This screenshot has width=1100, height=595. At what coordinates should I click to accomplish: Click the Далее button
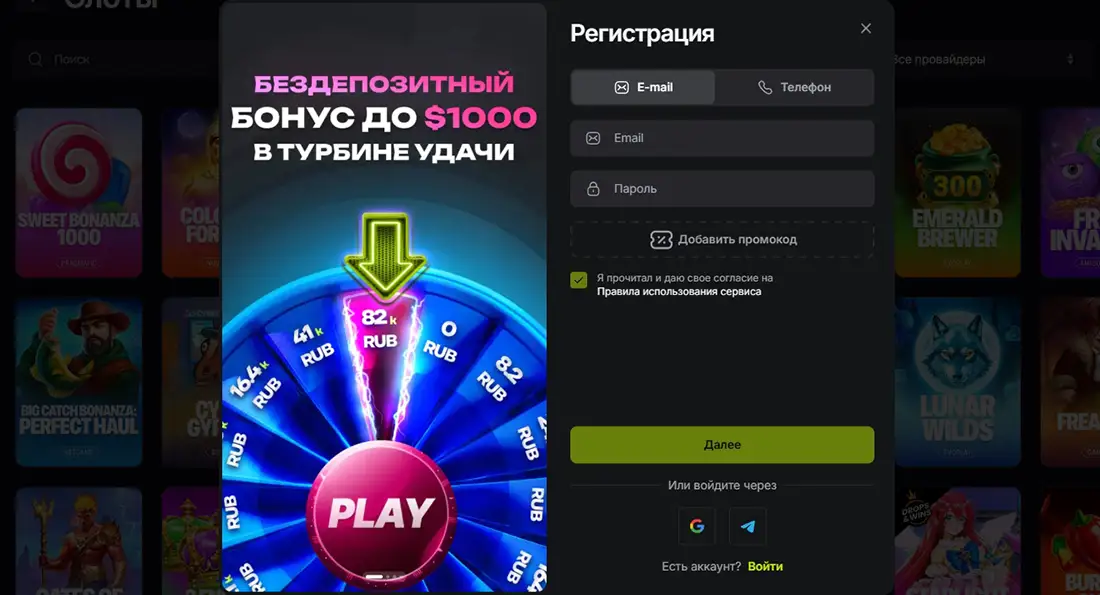click(722, 445)
